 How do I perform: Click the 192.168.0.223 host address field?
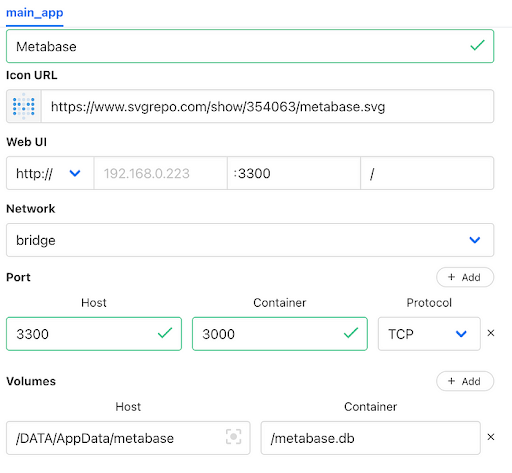pyautogui.click(x=161, y=173)
